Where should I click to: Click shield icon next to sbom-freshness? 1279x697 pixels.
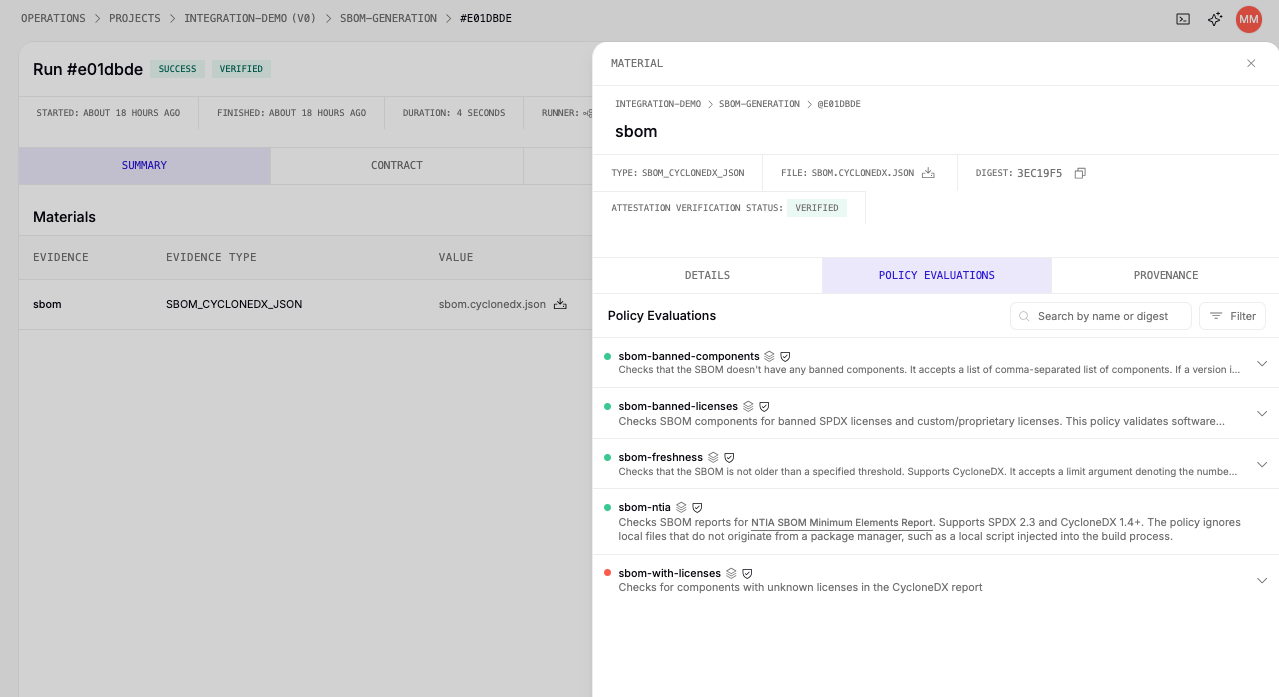coord(729,457)
